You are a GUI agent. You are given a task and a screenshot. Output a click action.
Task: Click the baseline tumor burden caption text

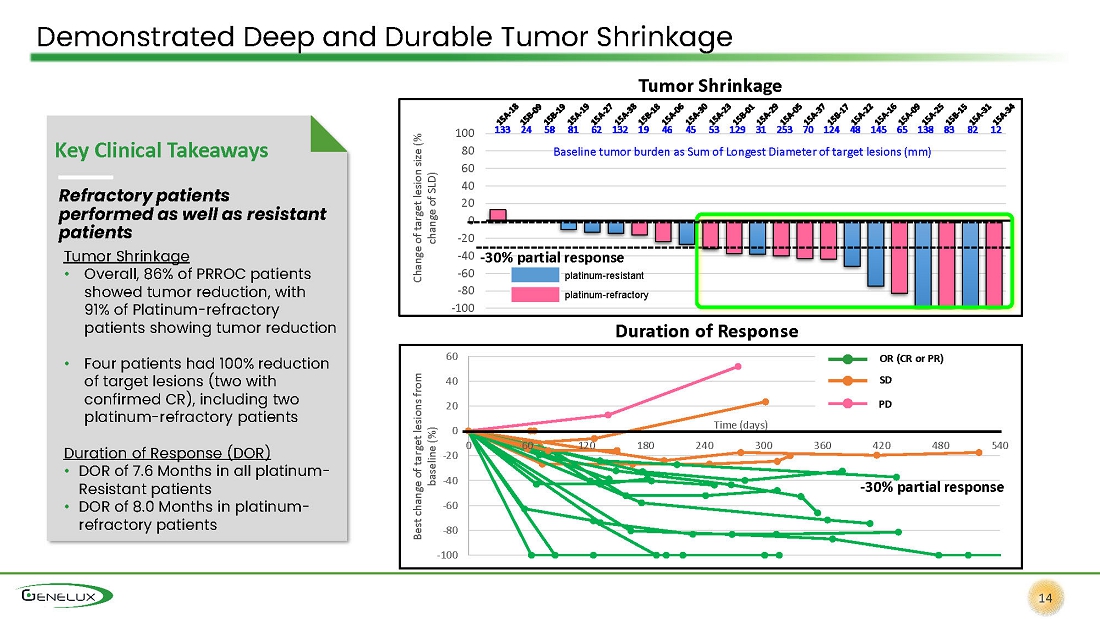pyautogui.click(x=742, y=152)
